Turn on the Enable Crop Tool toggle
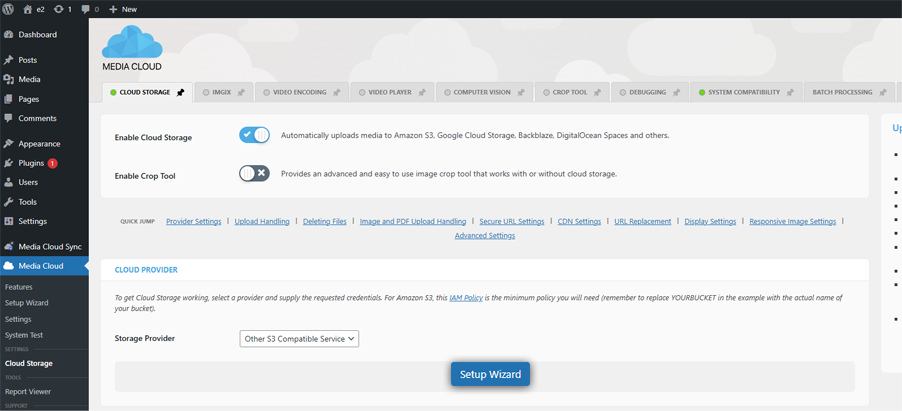 pos(254,173)
